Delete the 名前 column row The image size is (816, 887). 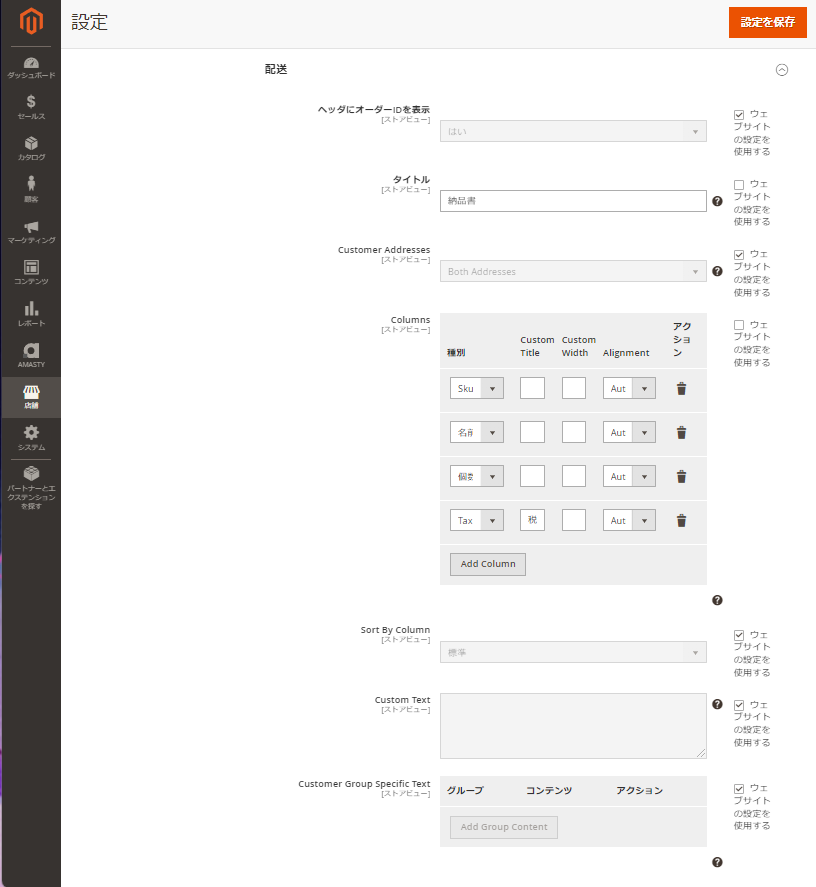(681, 433)
